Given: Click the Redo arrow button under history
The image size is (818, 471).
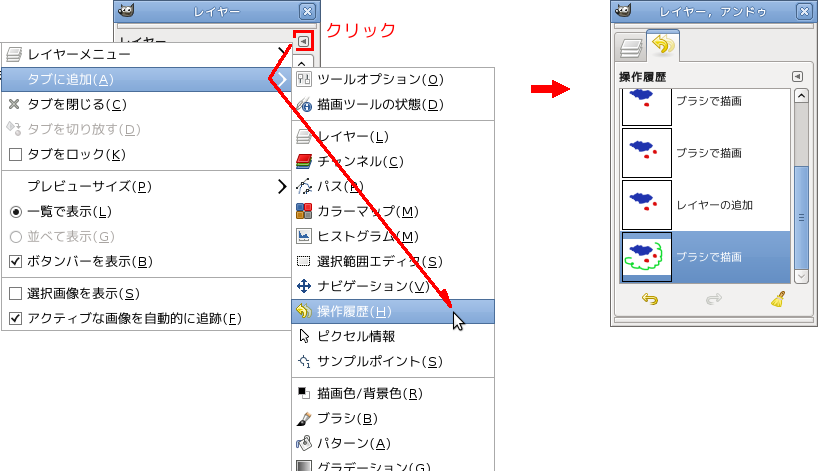Looking at the screenshot, I should pyautogui.click(x=714, y=299).
